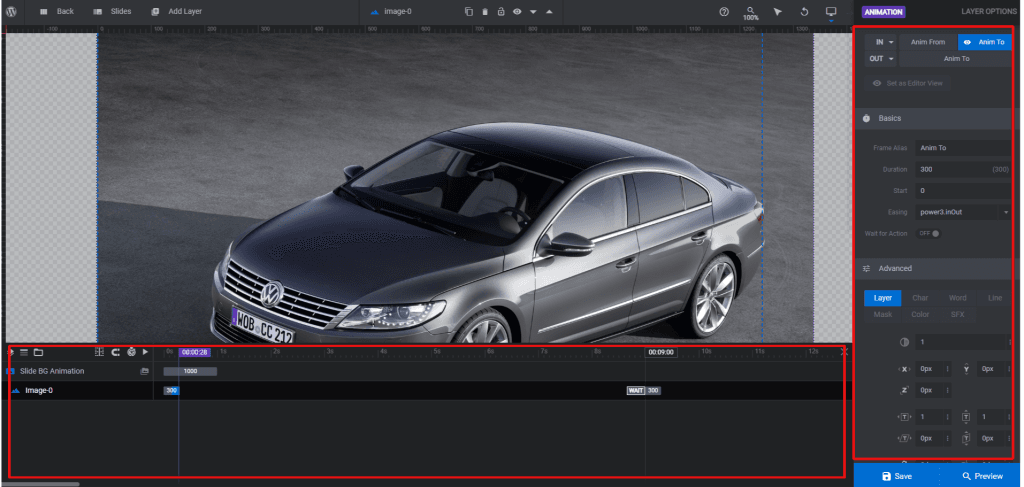Activate the pointer selection tool

(x=777, y=12)
